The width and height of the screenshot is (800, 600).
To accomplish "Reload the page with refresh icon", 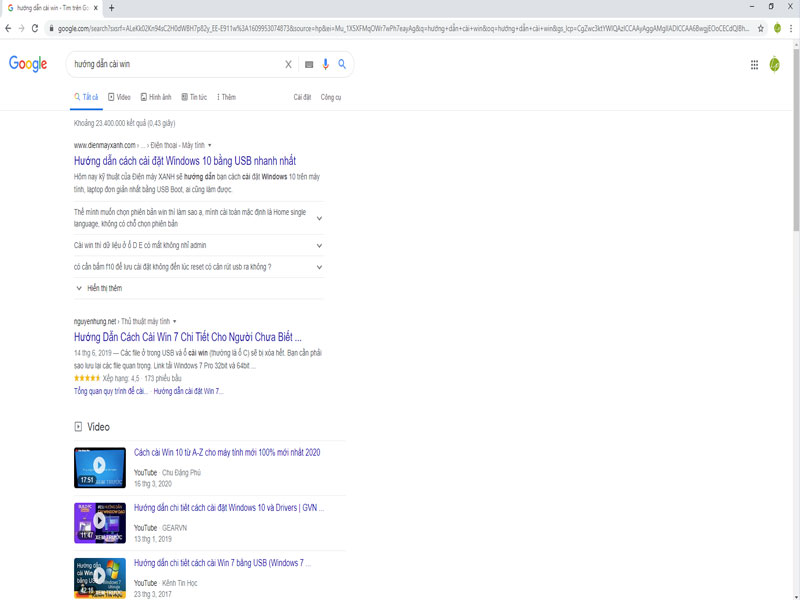I will click(35, 29).
